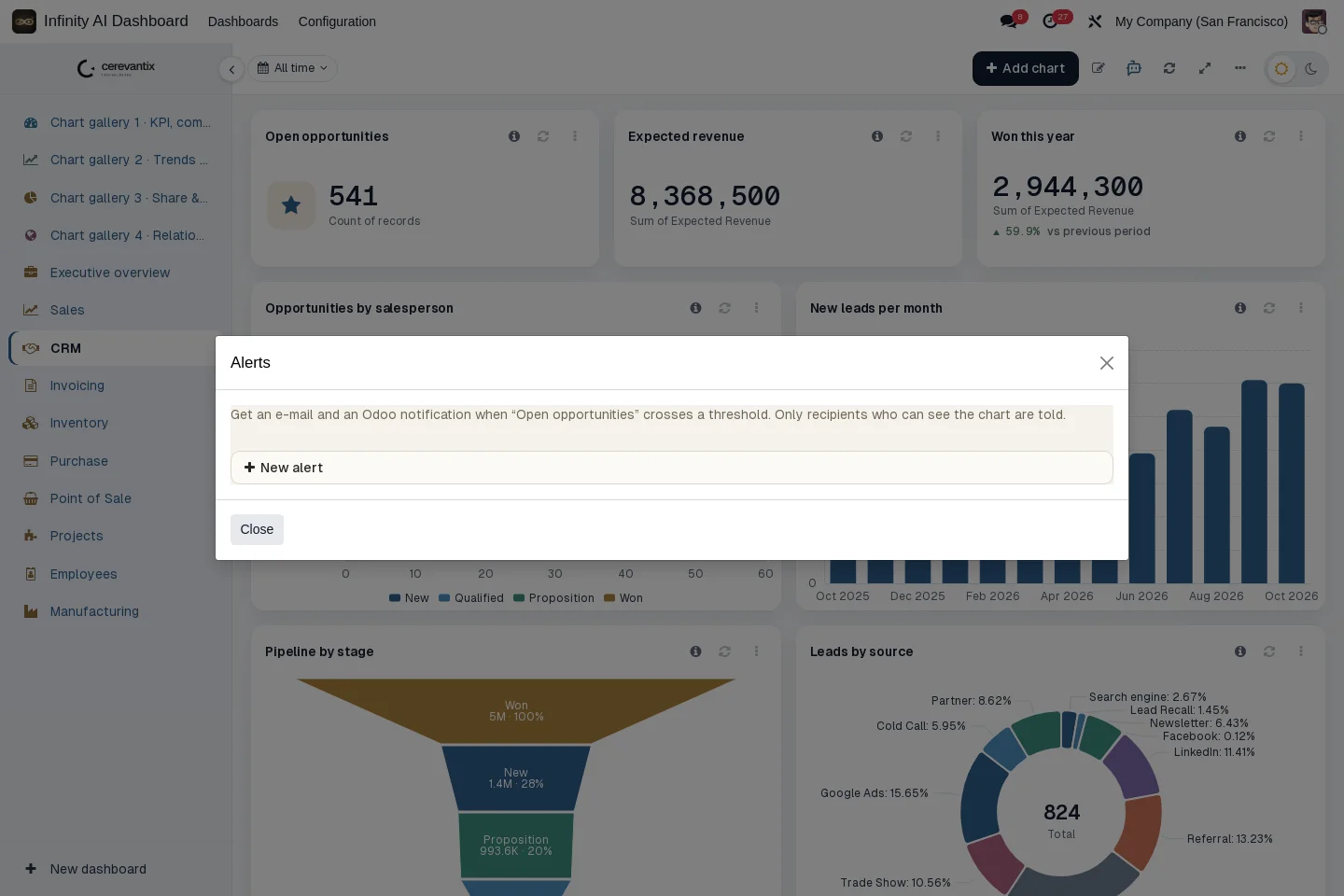1344x896 pixels.
Task: Open the Invoicing dashboard
Action: click(117, 385)
